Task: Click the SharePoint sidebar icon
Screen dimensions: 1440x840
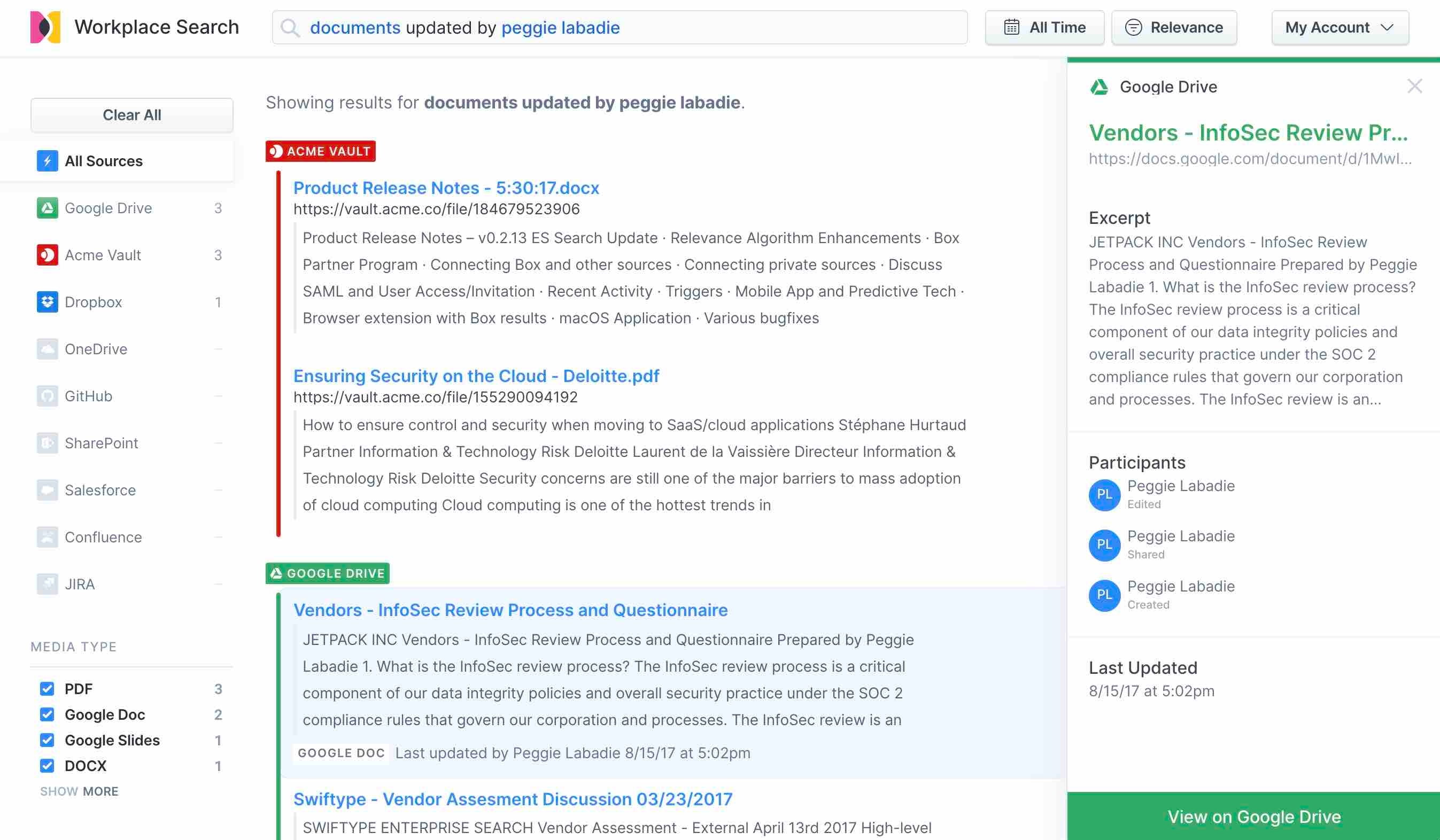Action: pos(48,443)
